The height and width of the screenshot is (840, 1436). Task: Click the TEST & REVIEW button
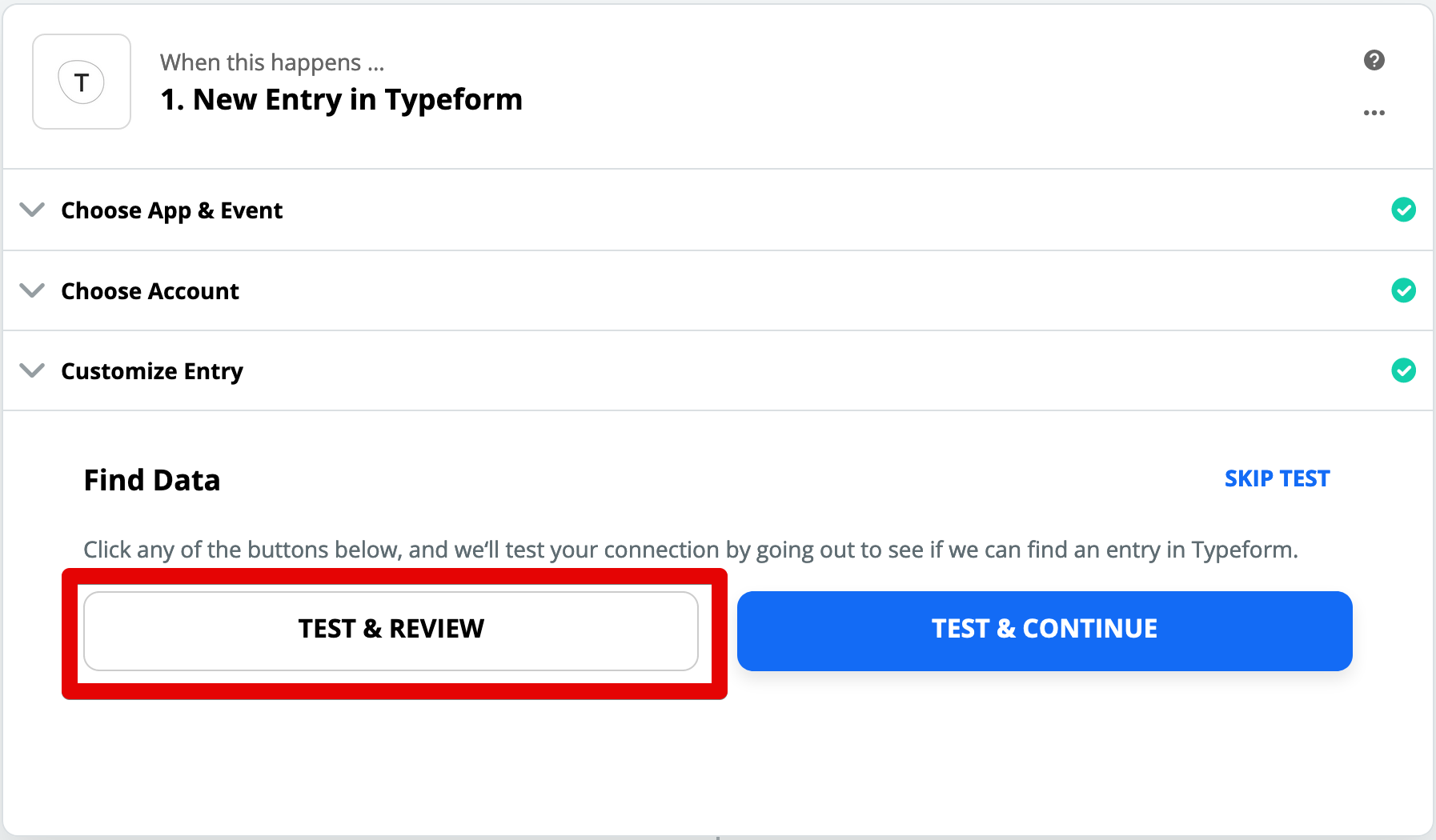tap(391, 630)
